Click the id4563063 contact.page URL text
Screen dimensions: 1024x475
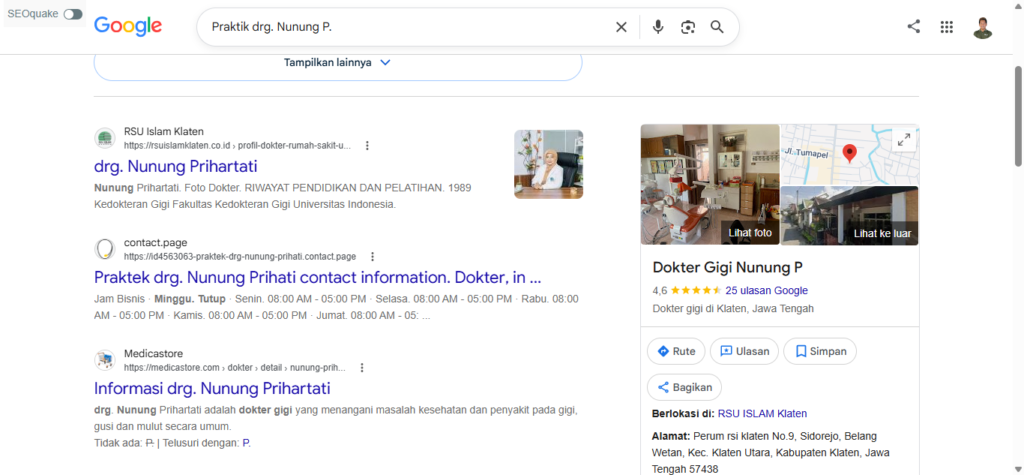pyautogui.click(x=240, y=257)
